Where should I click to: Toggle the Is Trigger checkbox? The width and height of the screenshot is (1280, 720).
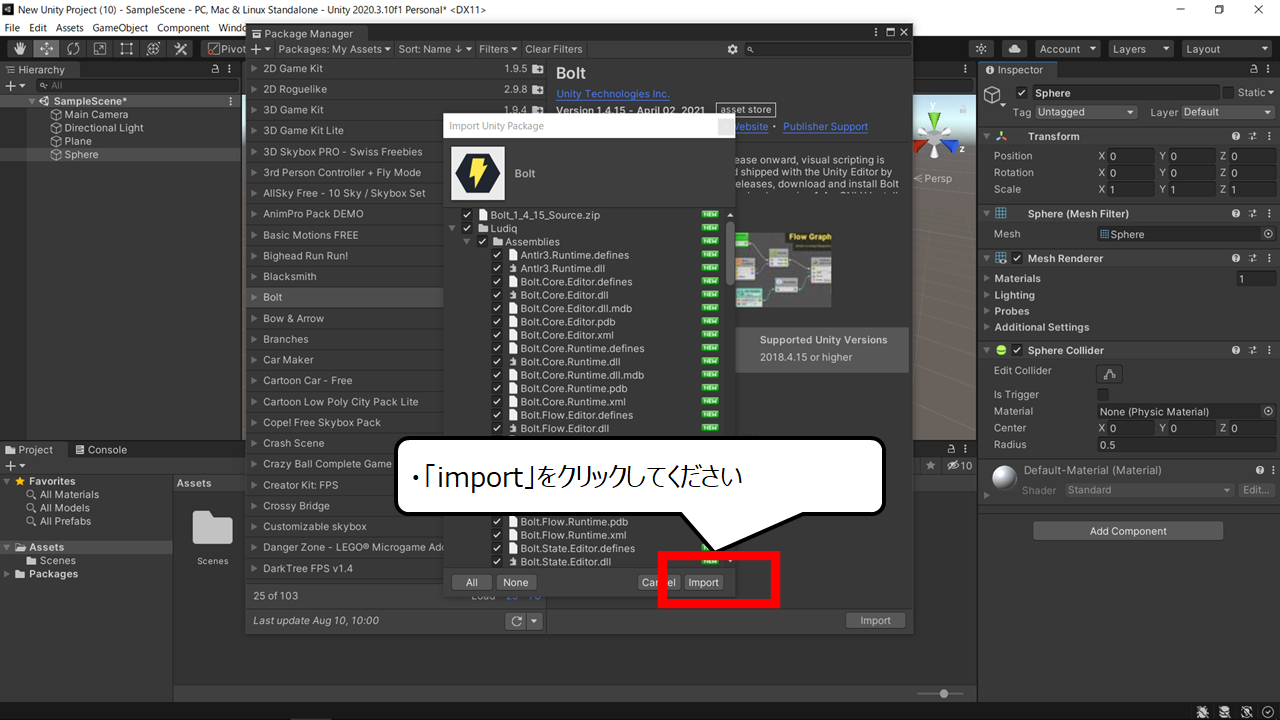pyautogui.click(x=1103, y=395)
